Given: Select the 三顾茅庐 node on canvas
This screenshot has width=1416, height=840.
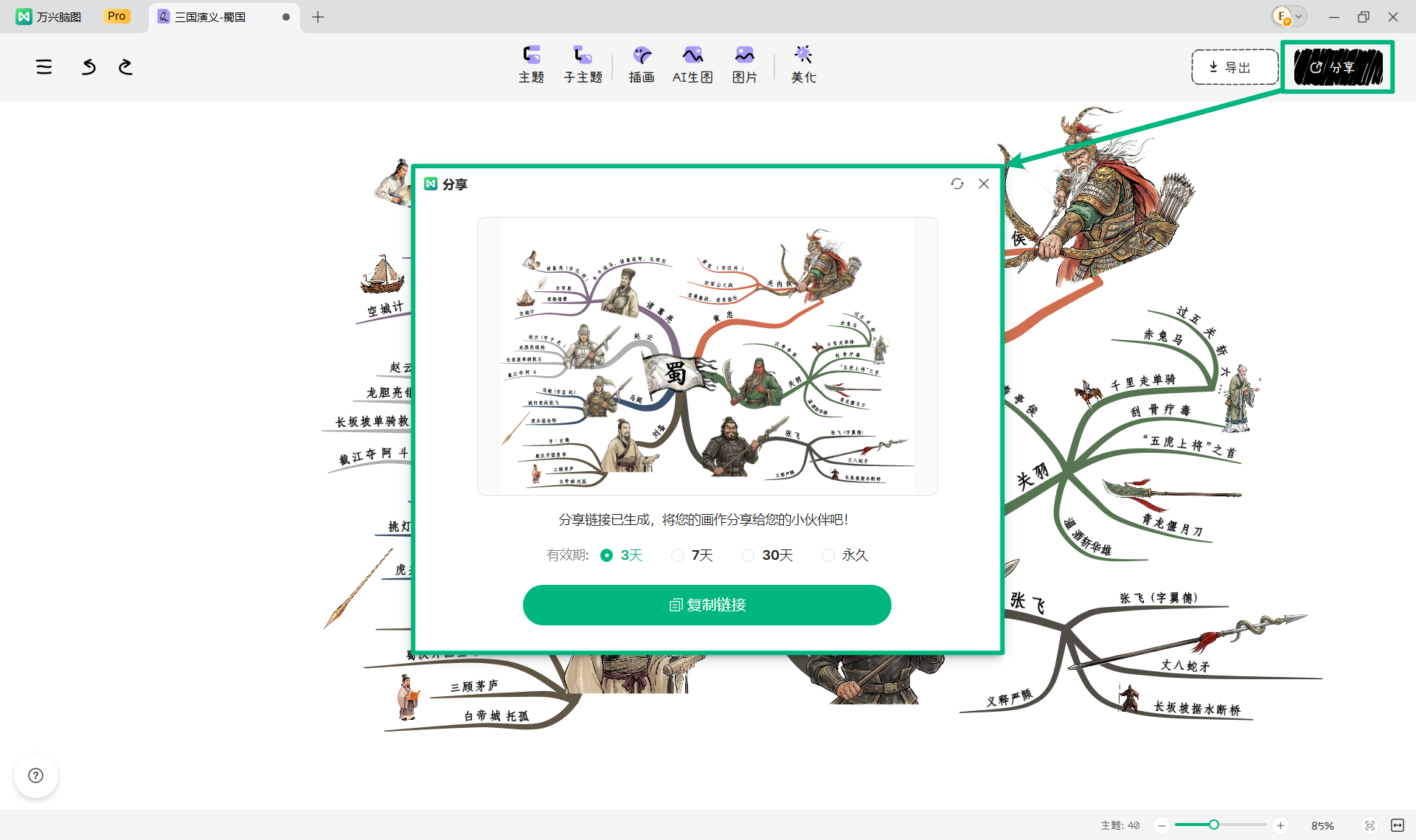Looking at the screenshot, I should coord(474,687).
